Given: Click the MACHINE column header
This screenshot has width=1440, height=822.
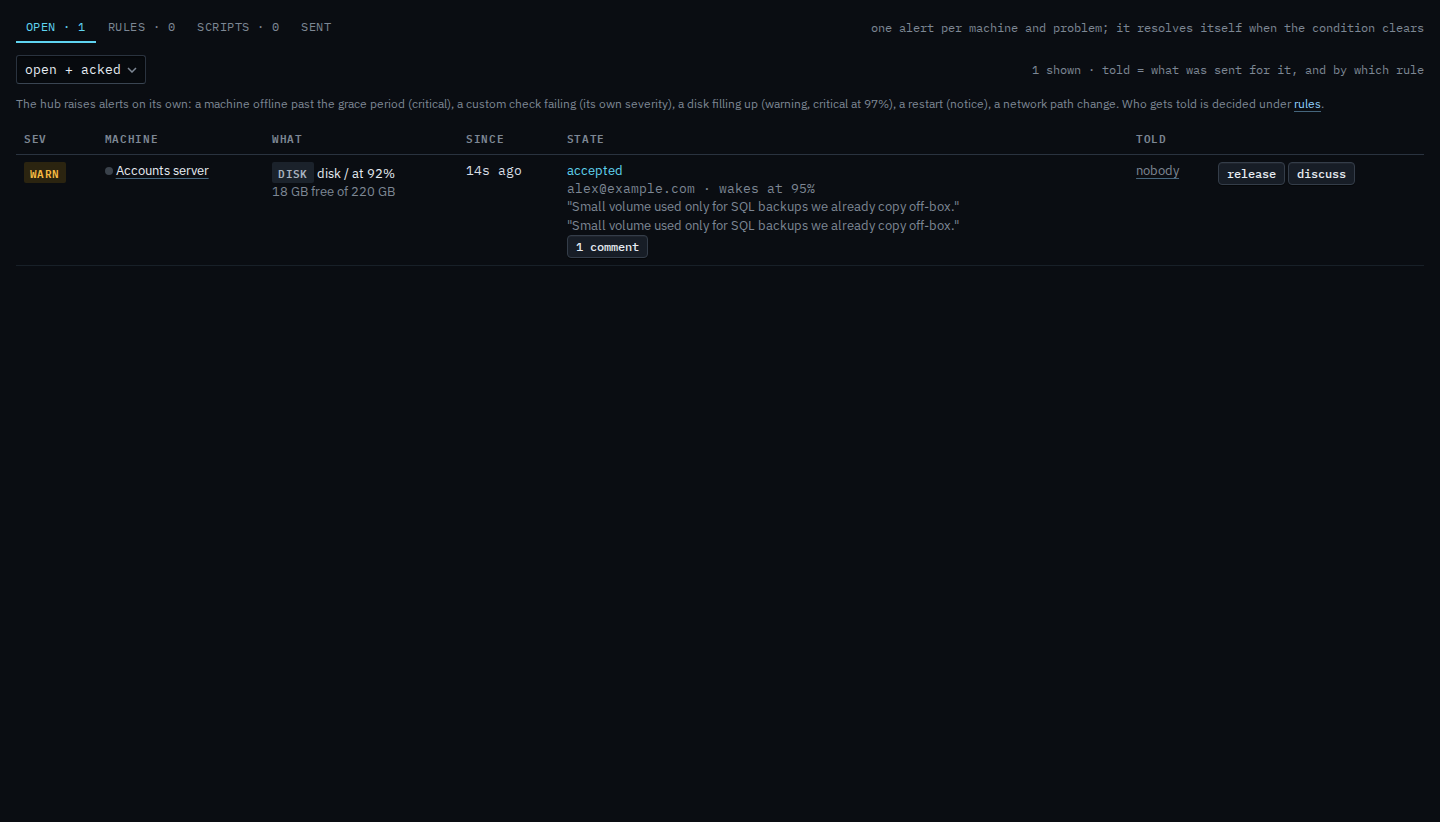Looking at the screenshot, I should click(131, 139).
